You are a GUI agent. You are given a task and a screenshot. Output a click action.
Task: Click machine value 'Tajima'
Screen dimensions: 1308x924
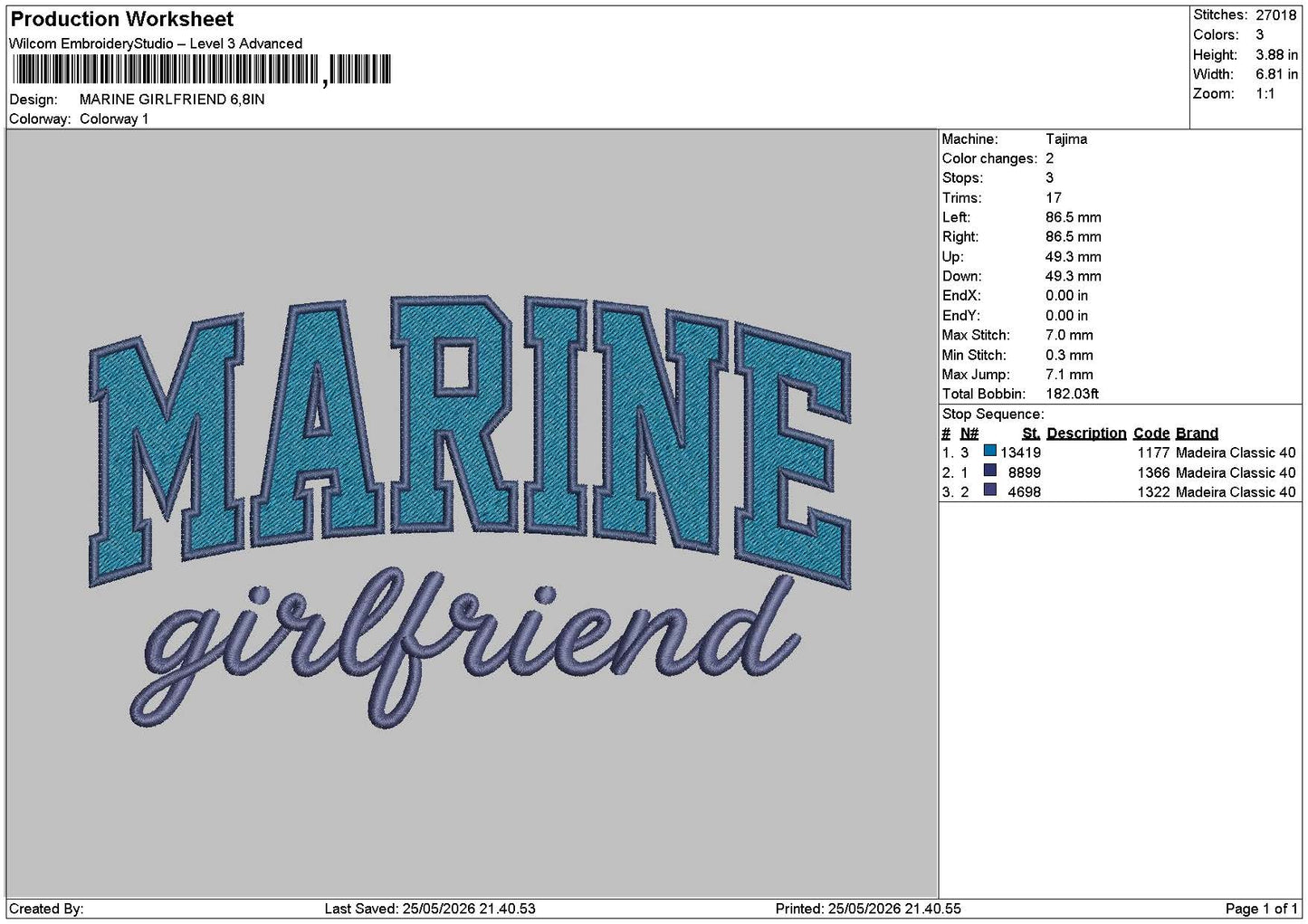click(x=1066, y=139)
